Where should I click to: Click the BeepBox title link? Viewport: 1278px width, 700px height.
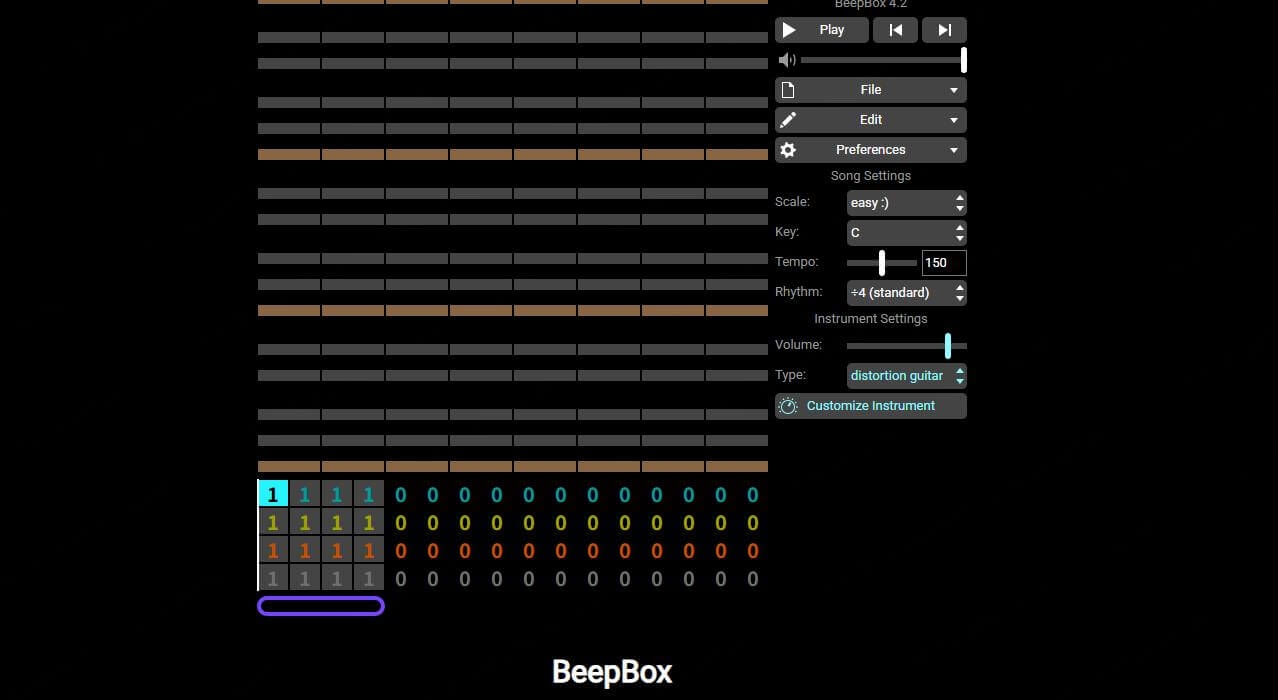pyautogui.click(x=612, y=671)
